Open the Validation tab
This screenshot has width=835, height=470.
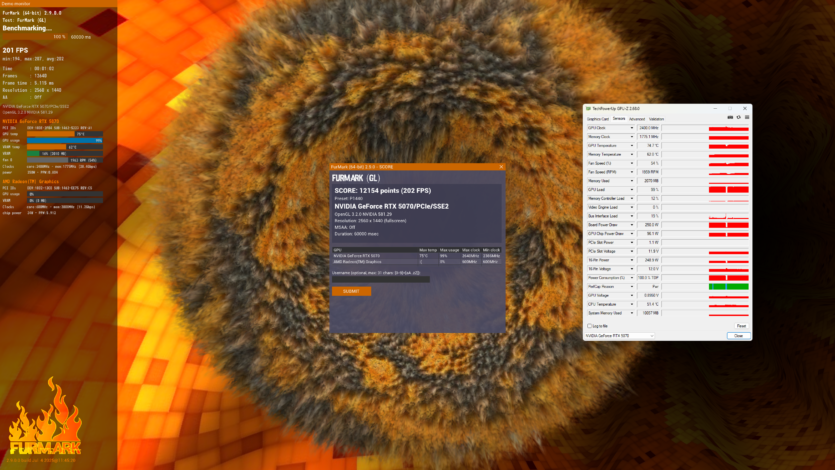pyautogui.click(x=656, y=118)
